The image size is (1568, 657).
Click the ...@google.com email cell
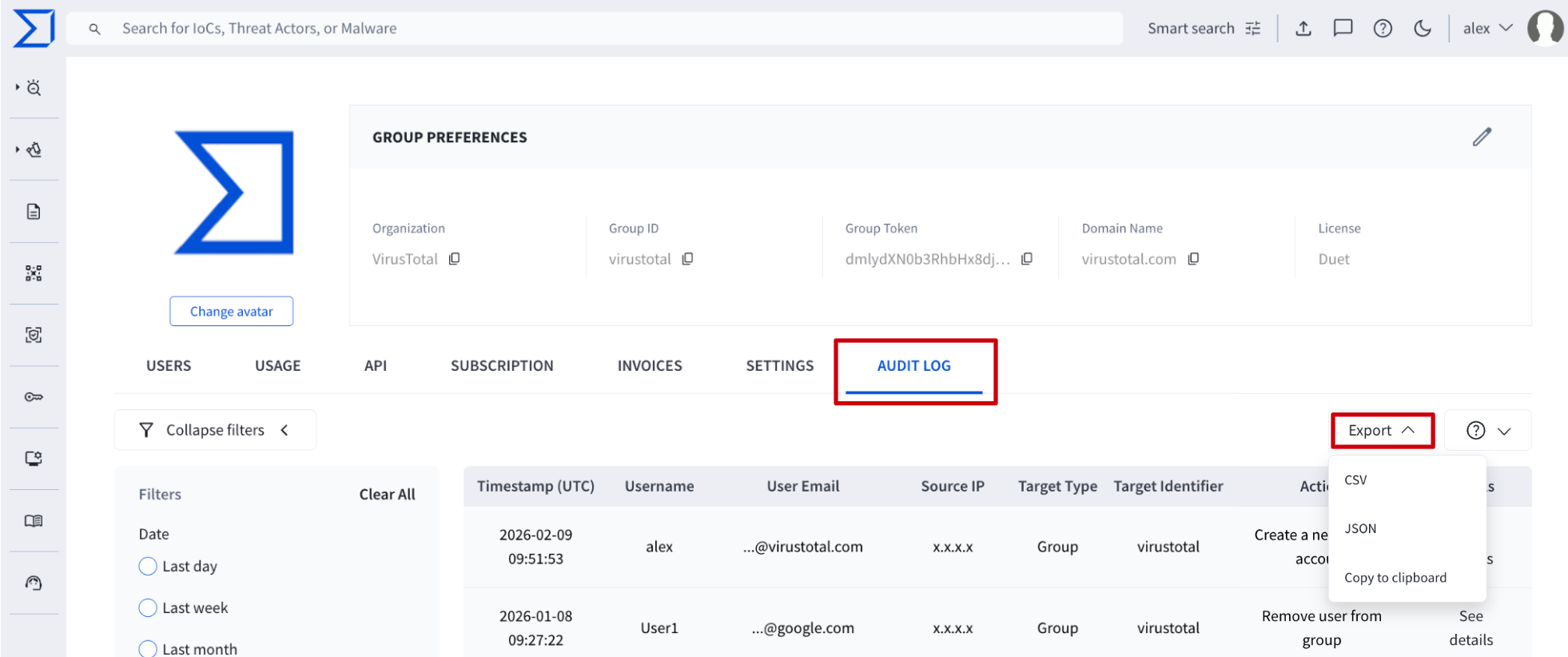[x=803, y=628]
